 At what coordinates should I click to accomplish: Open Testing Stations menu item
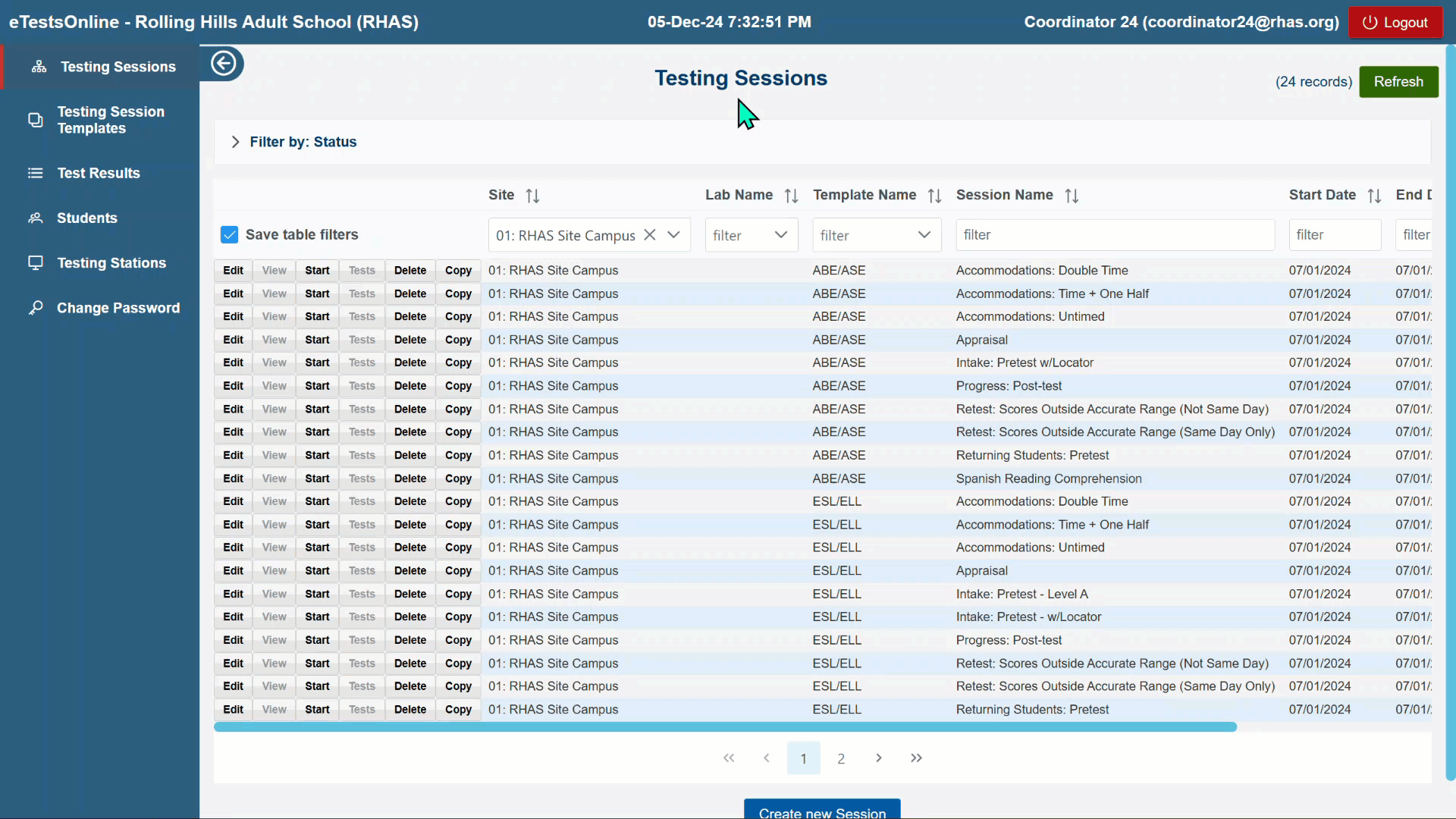pos(100,262)
